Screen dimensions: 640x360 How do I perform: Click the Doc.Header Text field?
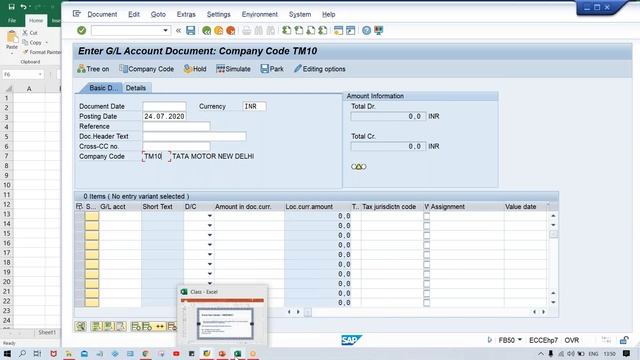pos(194,136)
